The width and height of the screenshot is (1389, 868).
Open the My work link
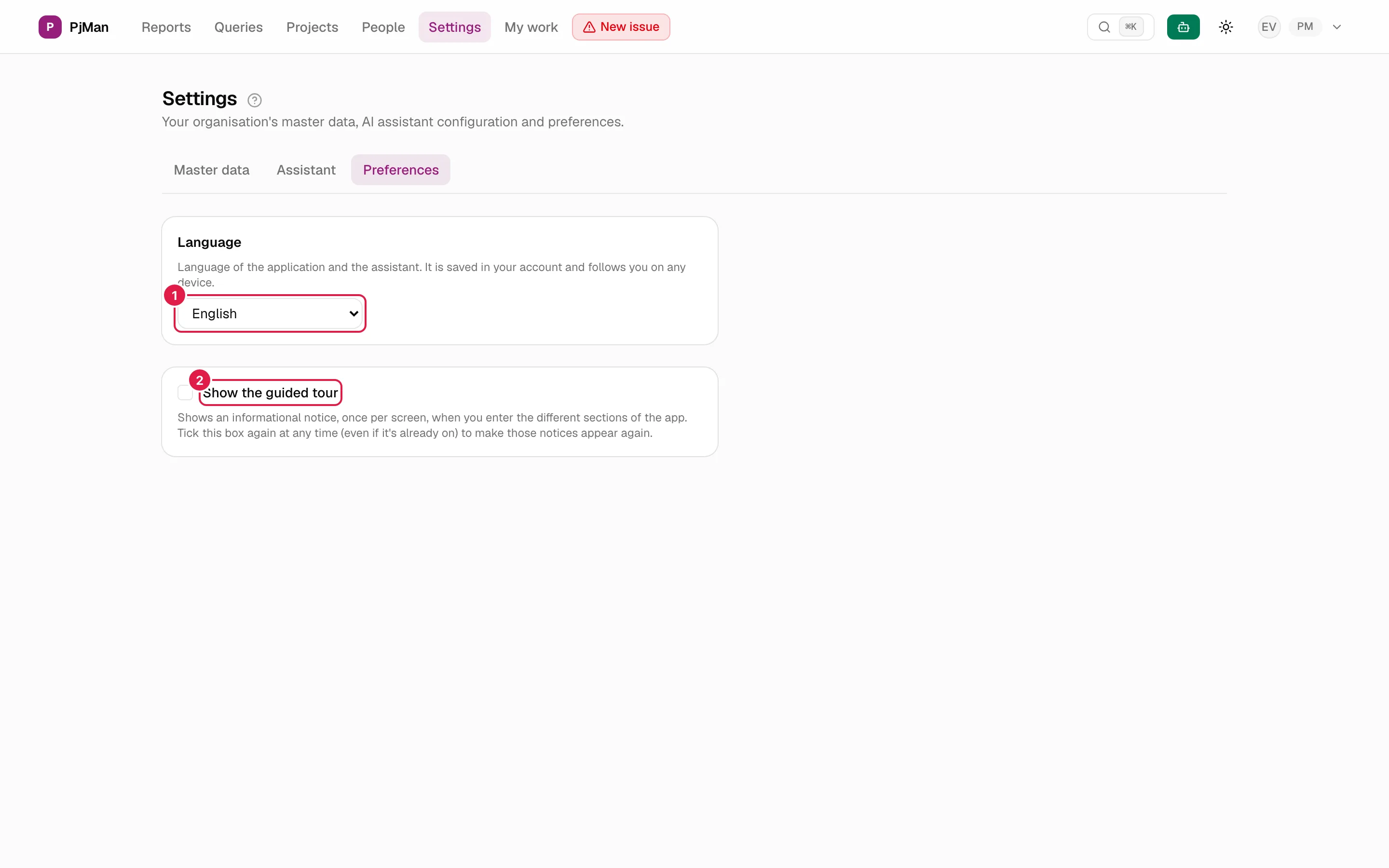tap(531, 27)
